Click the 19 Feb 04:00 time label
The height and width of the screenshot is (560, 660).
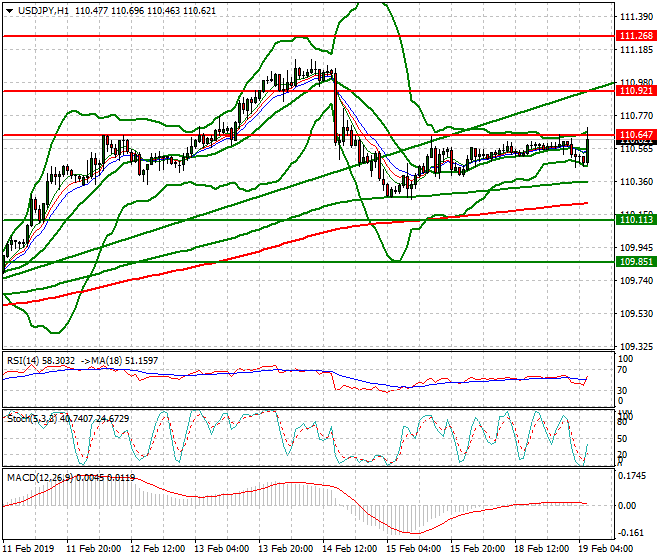[606, 549]
